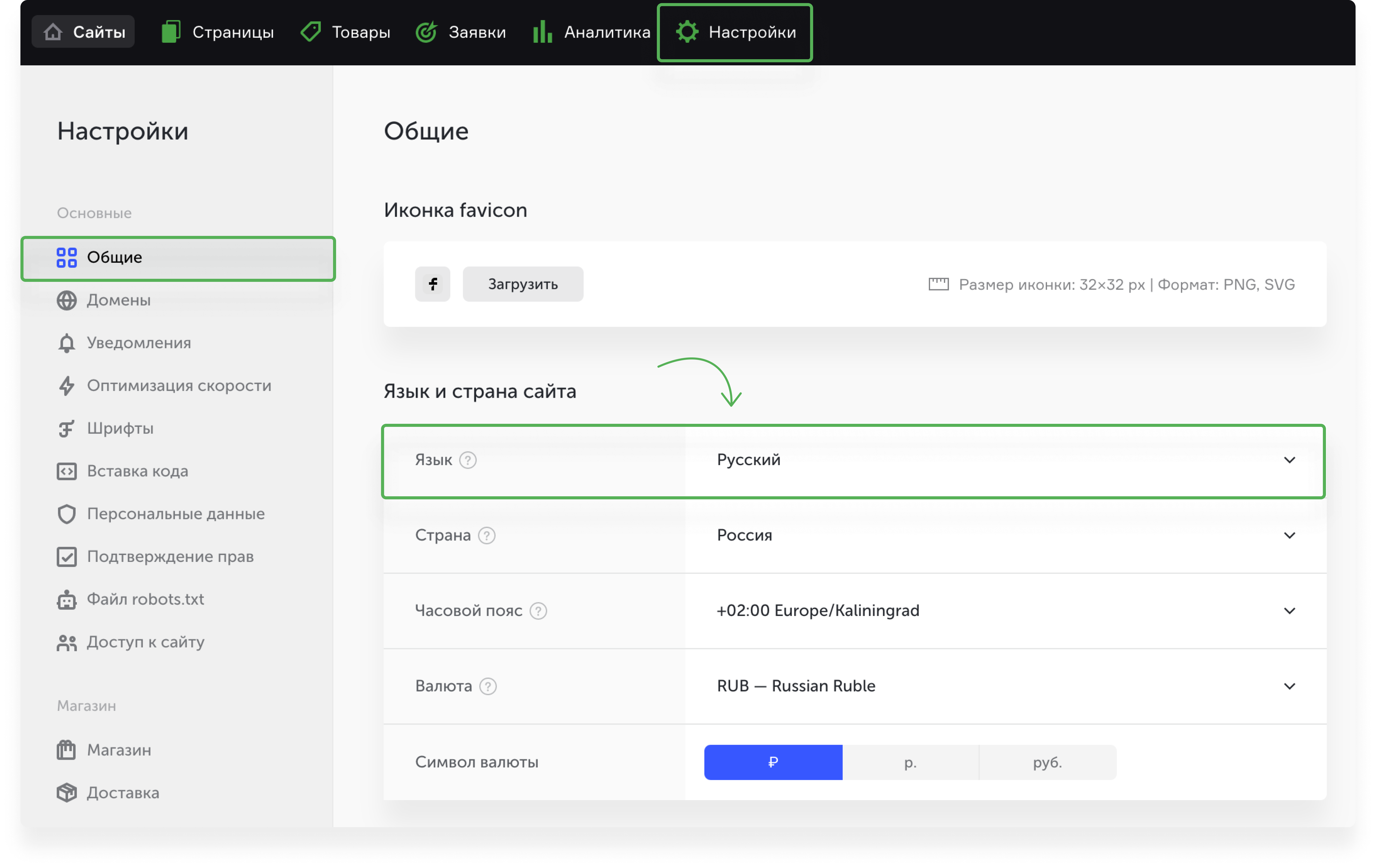Open Уведомления via the bell icon
Image resolution: width=1376 pixels, height=868 pixels.
tap(67, 343)
